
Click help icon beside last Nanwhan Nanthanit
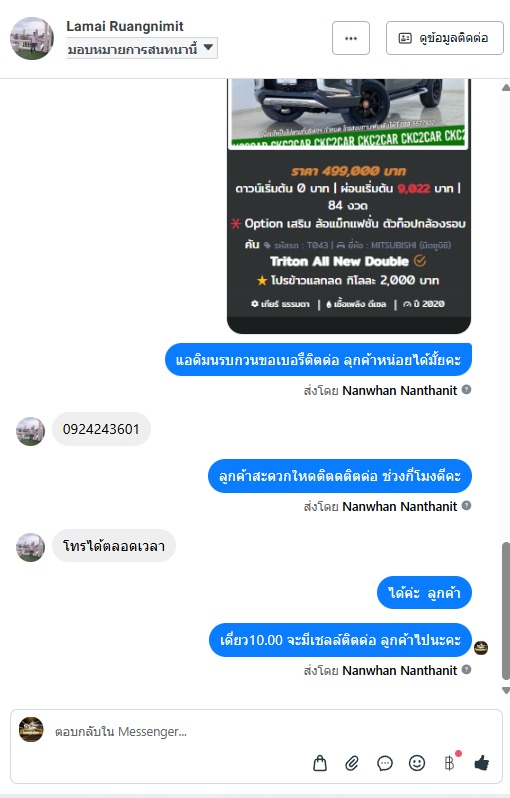(x=466, y=670)
